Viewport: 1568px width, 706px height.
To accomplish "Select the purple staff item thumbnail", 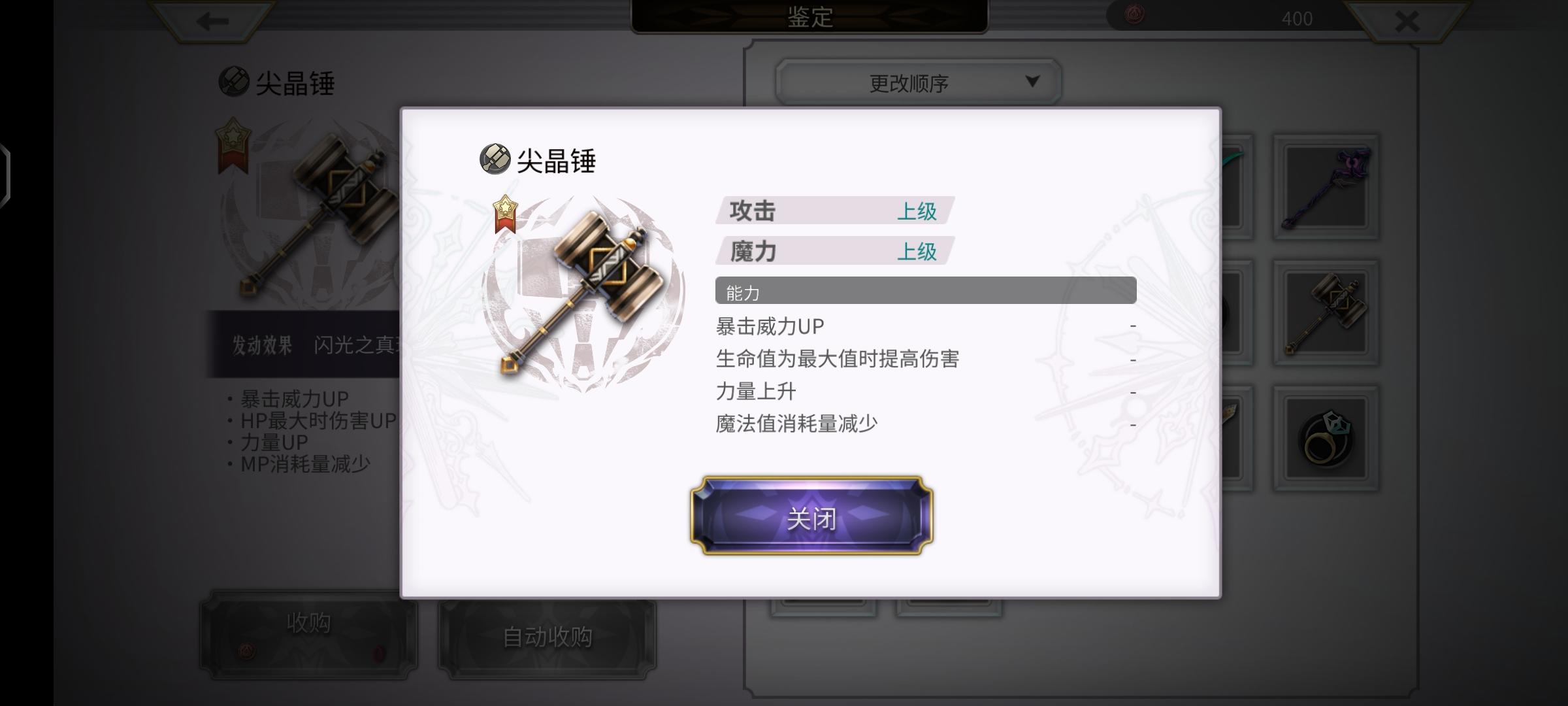I will (x=1326, y=188).
